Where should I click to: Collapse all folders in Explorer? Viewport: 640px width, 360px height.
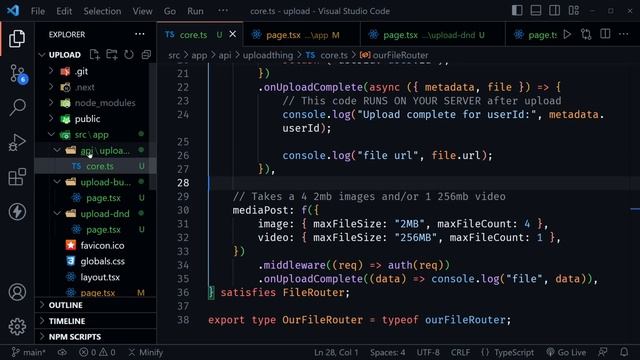tap(146, 54)
